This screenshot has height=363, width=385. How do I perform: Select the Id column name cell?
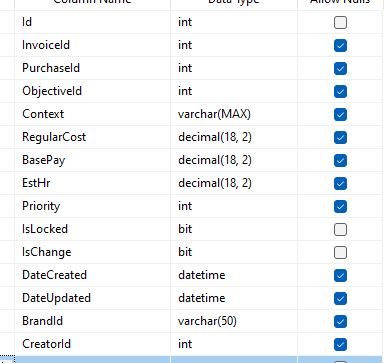tap(92, 22)
